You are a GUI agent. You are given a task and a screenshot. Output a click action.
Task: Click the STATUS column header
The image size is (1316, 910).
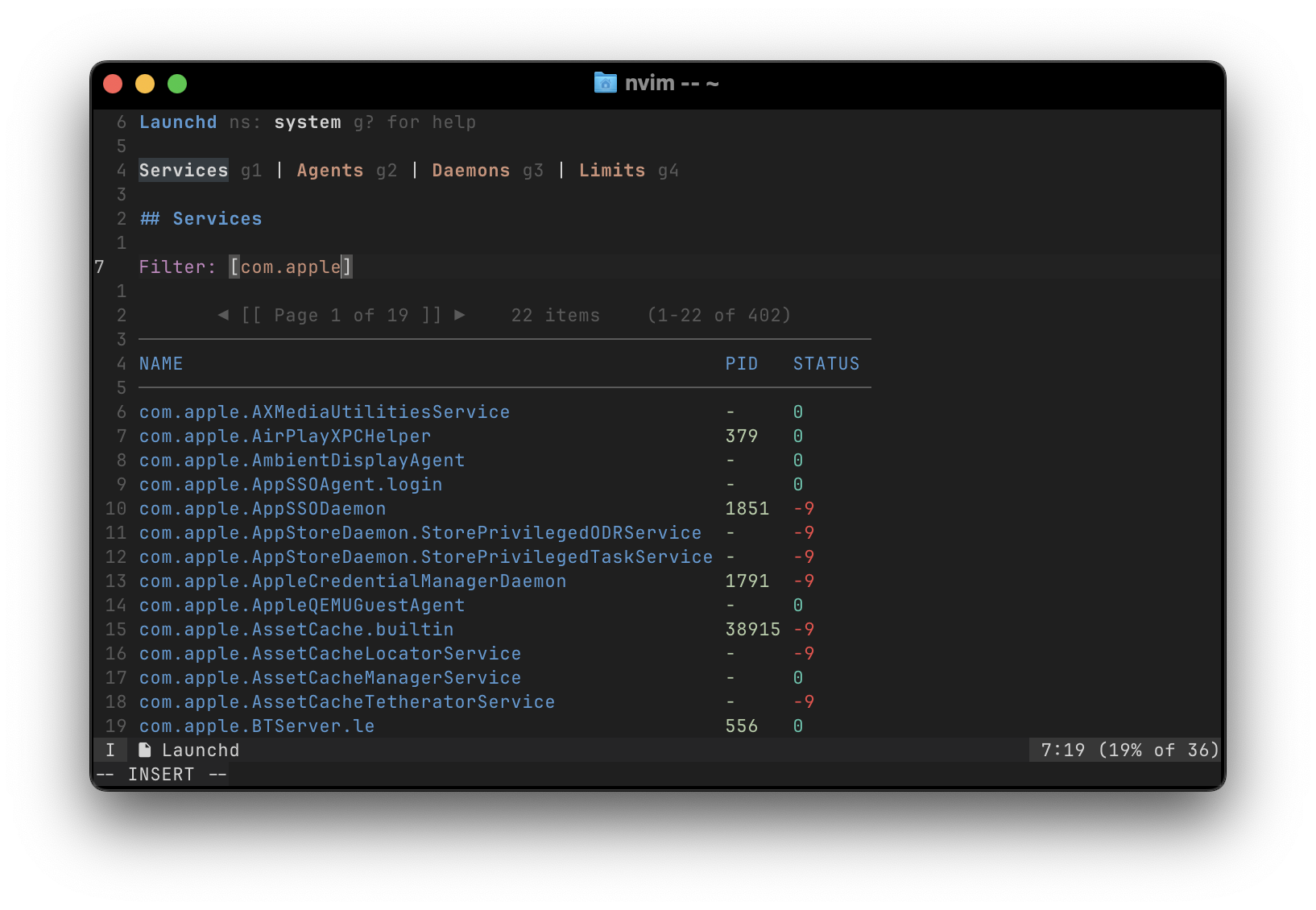(826, 363)
